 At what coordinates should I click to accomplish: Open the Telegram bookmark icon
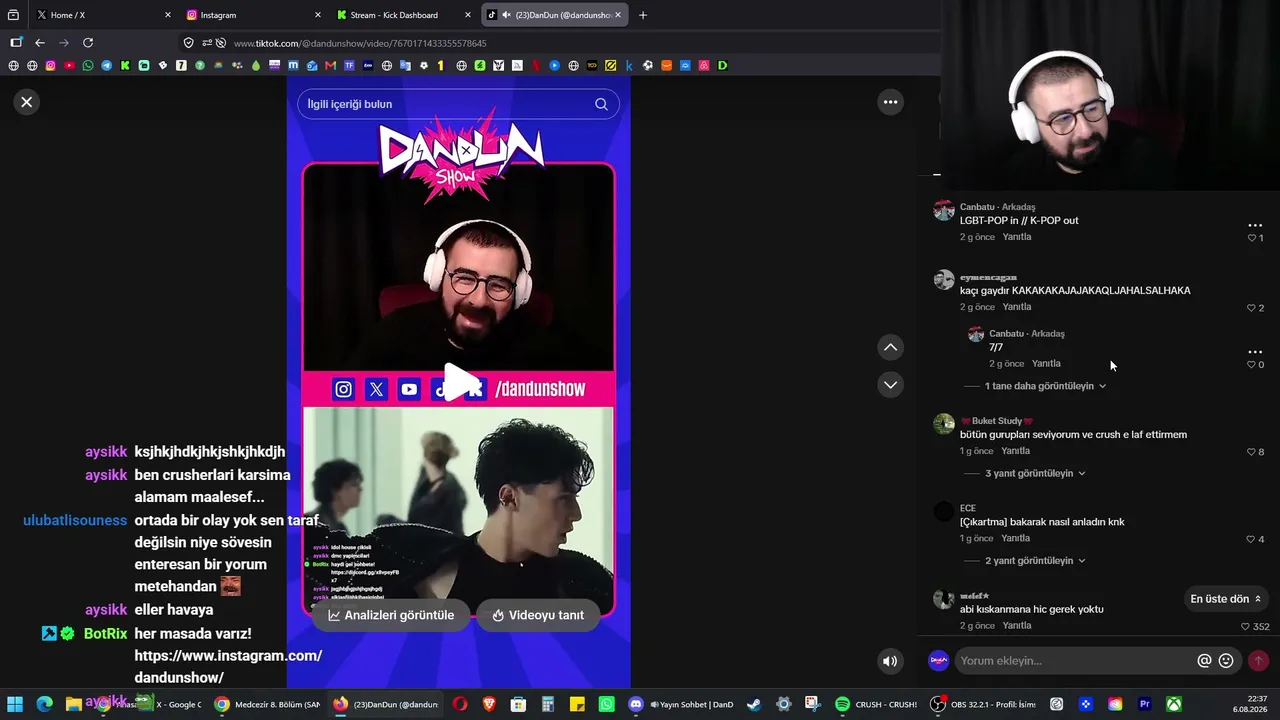point(107,66)
